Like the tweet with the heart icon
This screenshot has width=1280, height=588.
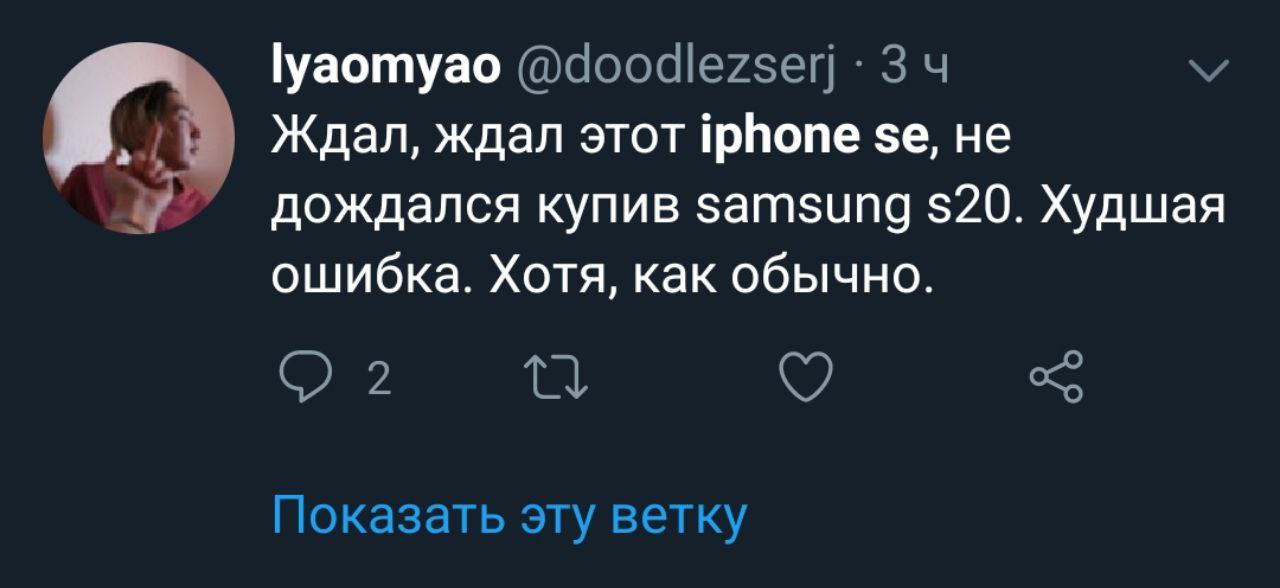click(806, 380)
